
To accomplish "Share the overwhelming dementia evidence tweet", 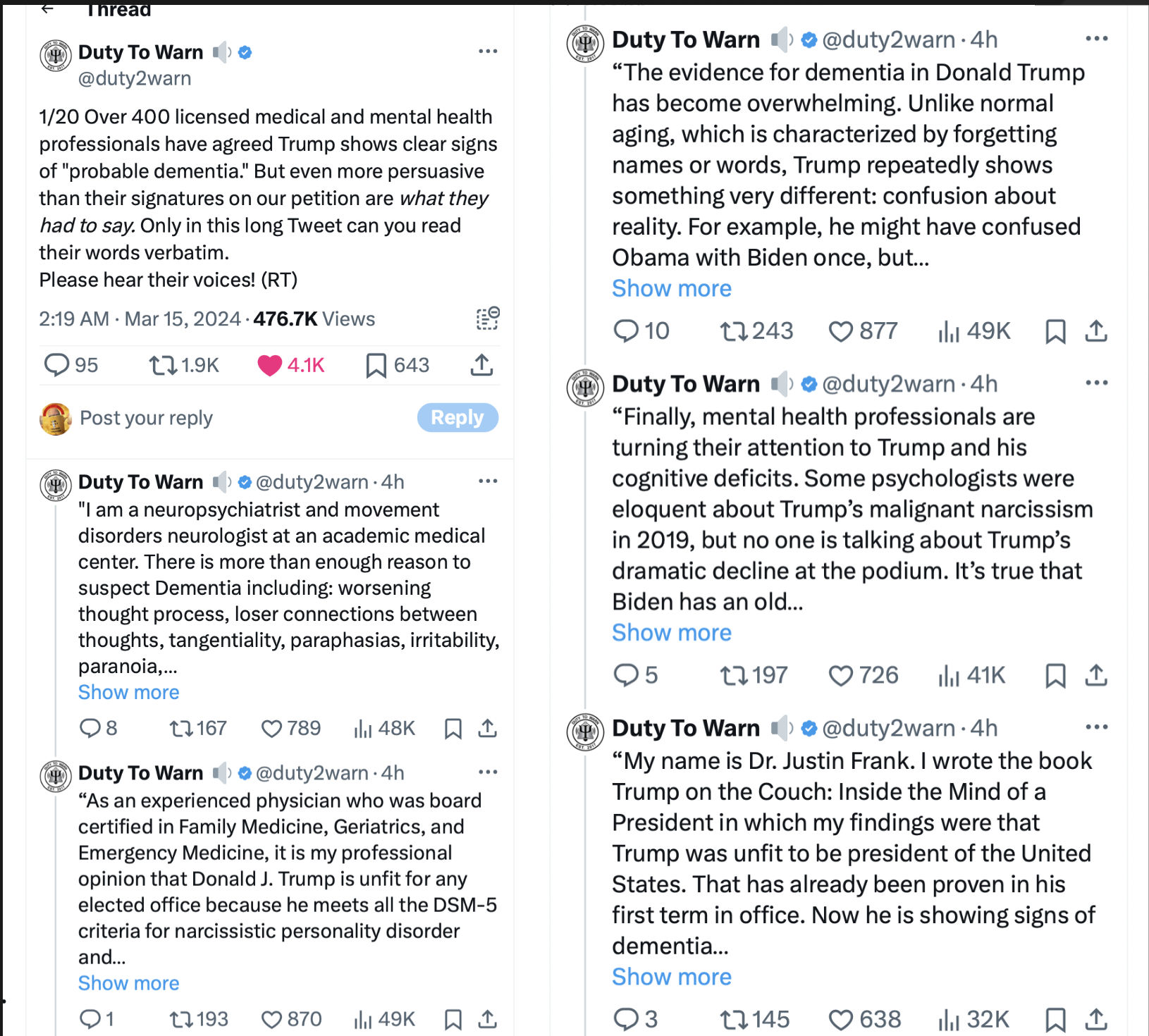I will [1096, 331].
